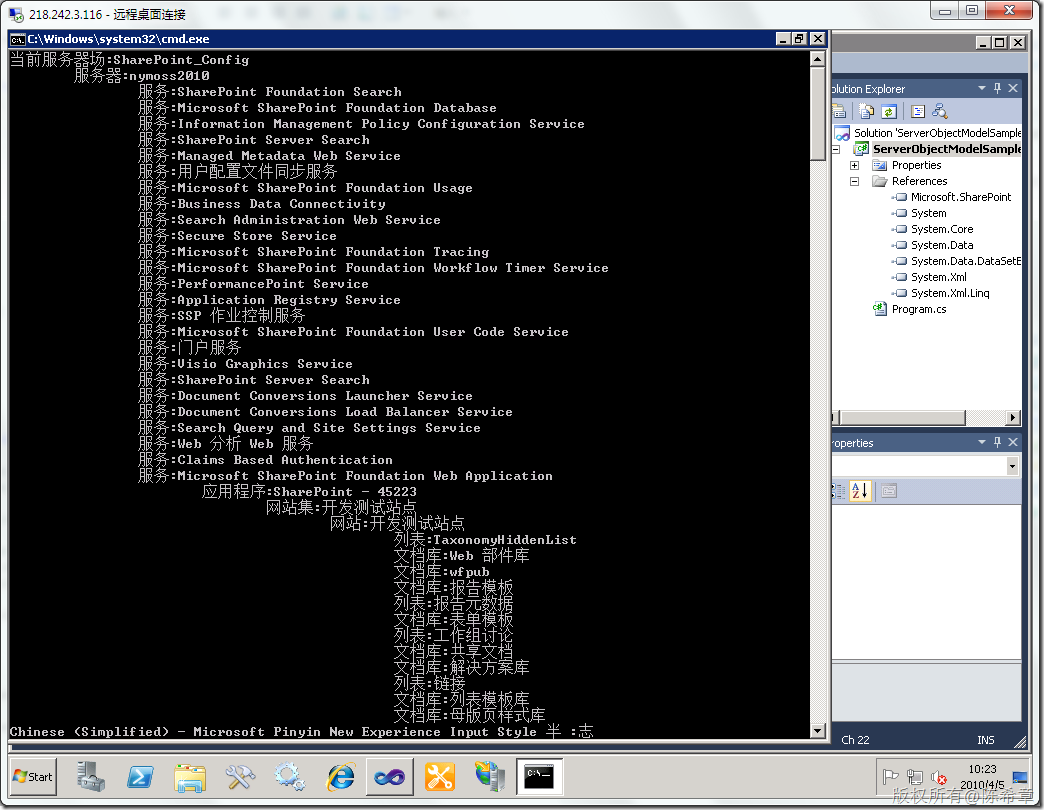
Task: Click the muted volume icon in tray
Action: click(x=939, y=777)
